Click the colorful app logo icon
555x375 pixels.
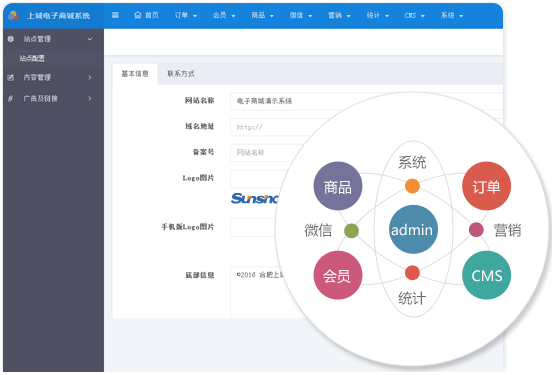[x=13, y=15]
